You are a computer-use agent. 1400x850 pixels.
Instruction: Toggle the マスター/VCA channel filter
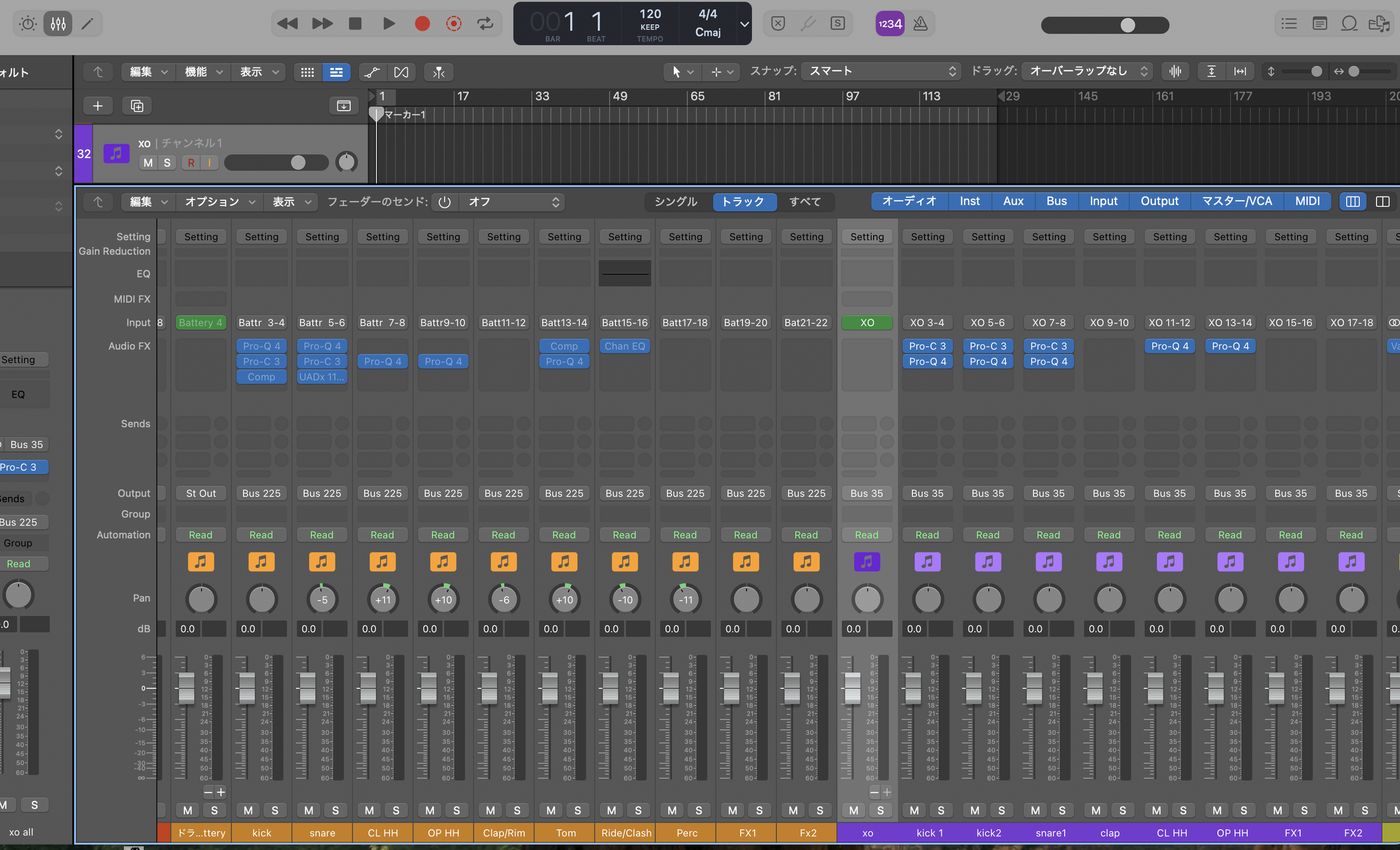pyautogui.click(x=1236, y=201)
